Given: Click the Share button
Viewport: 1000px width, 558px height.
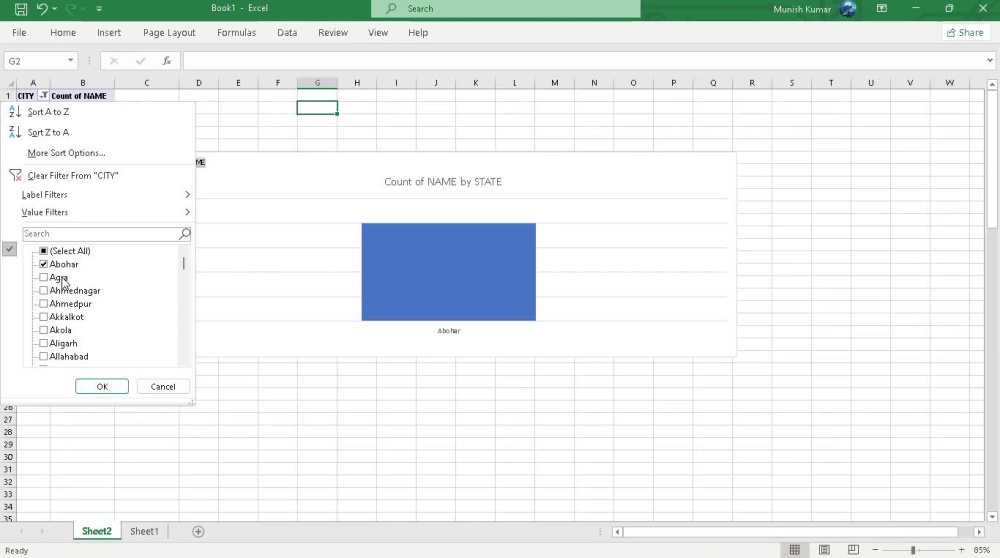Looking at the screenshot, I should [965, 33].
